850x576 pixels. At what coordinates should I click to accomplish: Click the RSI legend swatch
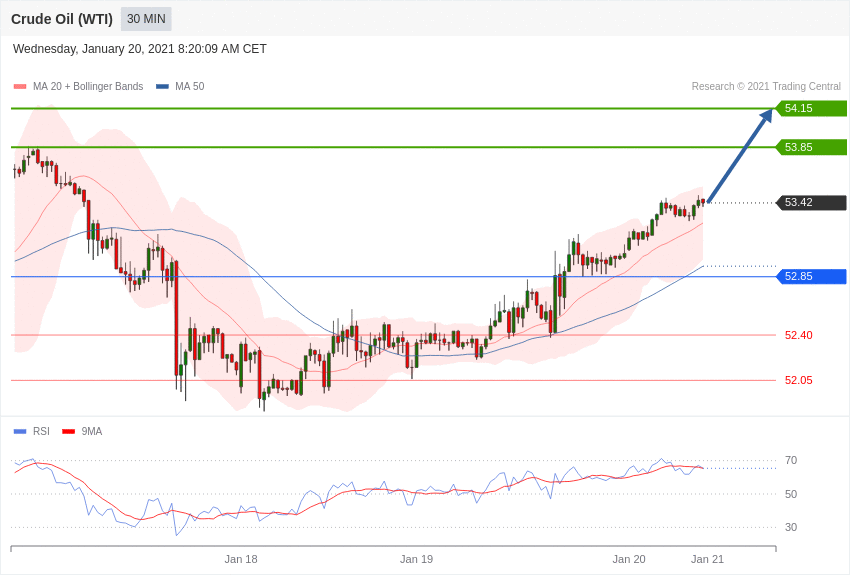coord(20,431)
